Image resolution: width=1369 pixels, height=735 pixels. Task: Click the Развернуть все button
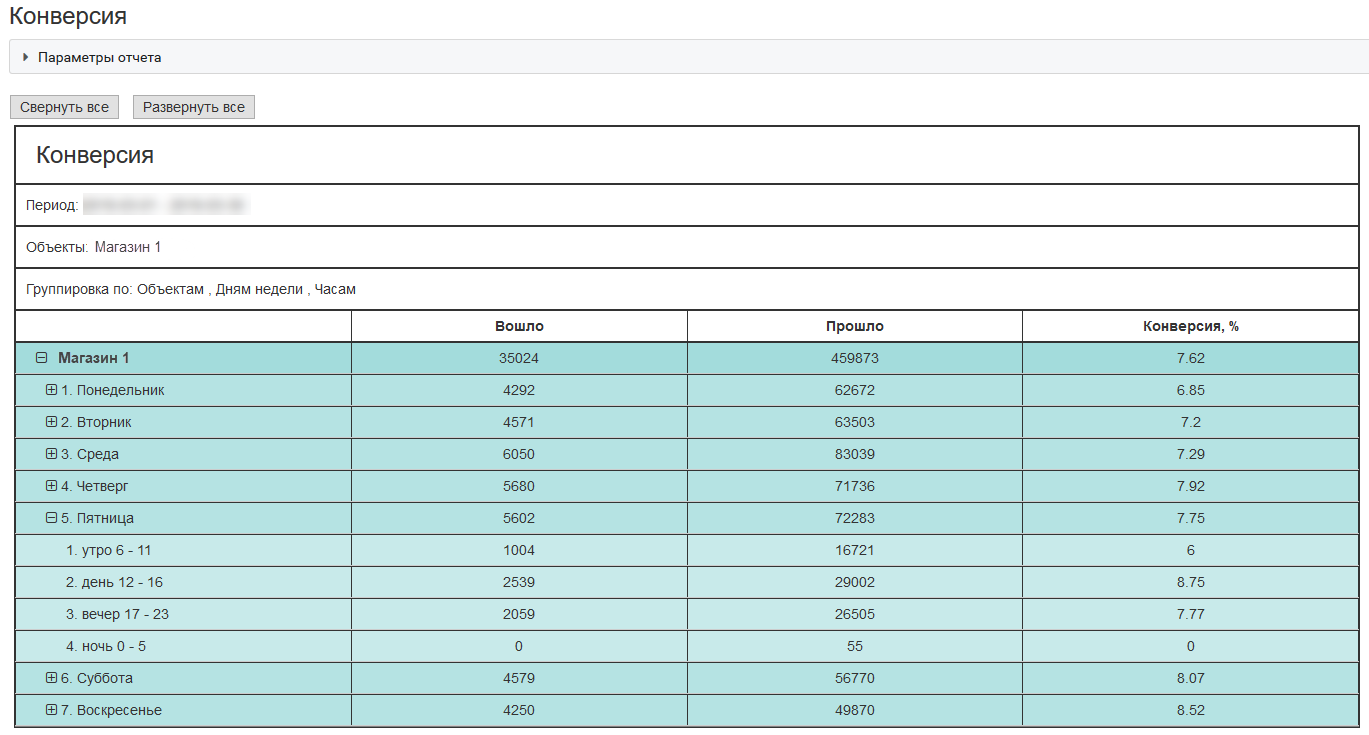pyautogui.click(x=194, y=107)
